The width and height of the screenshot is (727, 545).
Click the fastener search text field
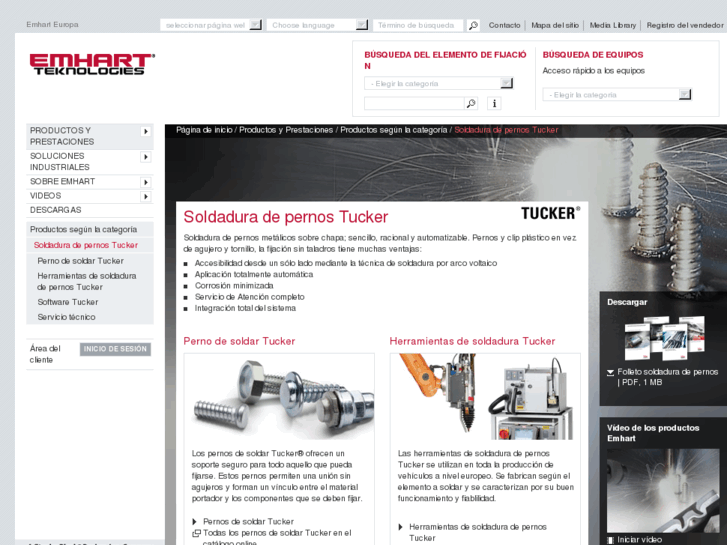[415, 103]
